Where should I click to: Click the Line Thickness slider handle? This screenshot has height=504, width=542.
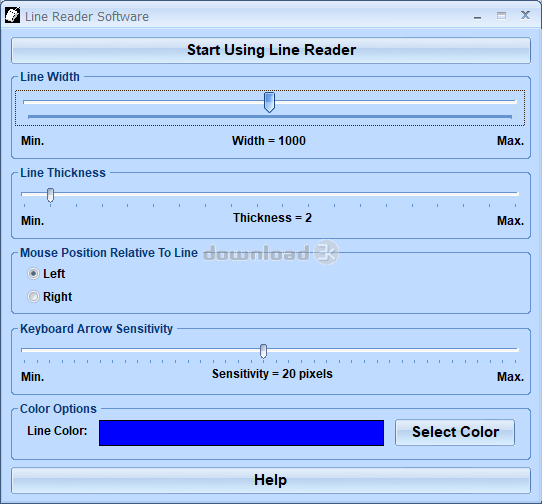tap(50, 195)
